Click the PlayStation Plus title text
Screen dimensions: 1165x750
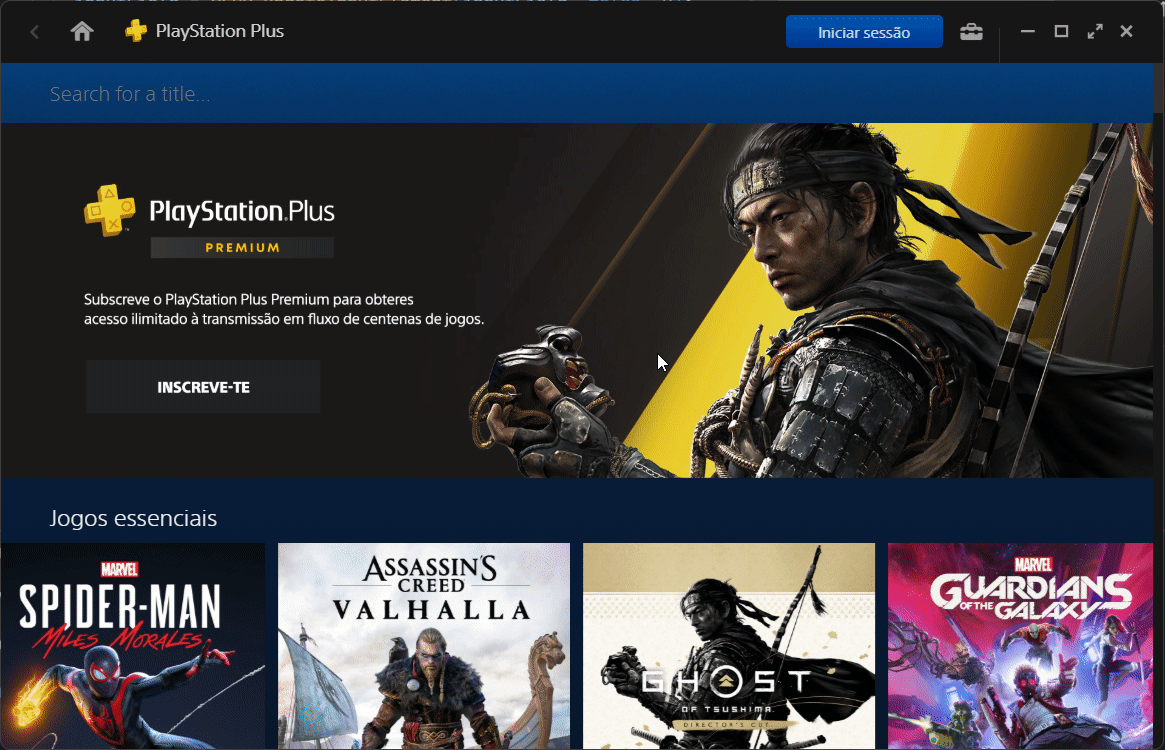click(x=220, y=31)
